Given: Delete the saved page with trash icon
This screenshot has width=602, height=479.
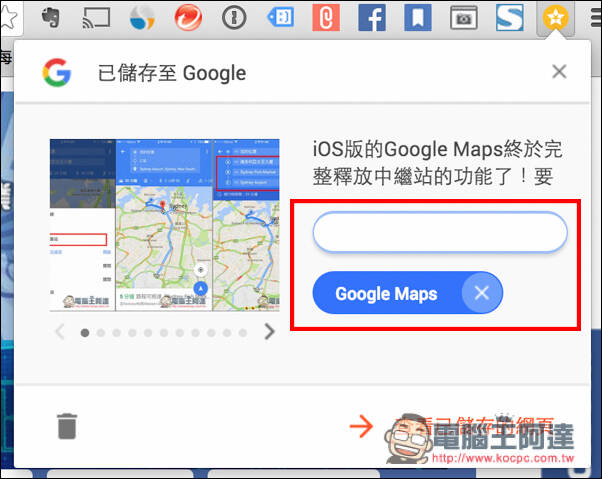Looking at the screenshot, I should coord(67,426).
